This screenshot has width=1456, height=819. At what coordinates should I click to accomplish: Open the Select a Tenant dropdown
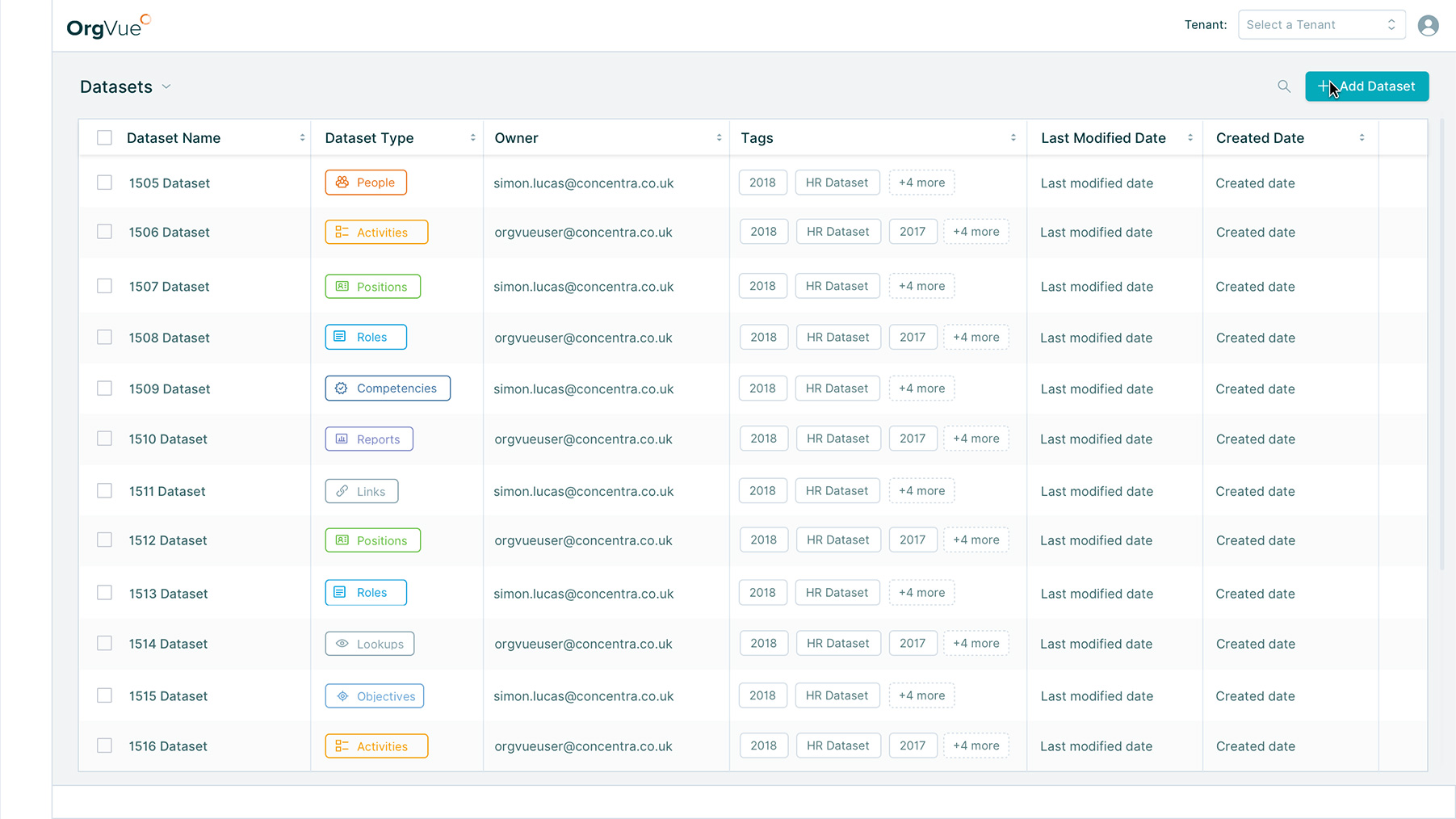point(1321,25)
